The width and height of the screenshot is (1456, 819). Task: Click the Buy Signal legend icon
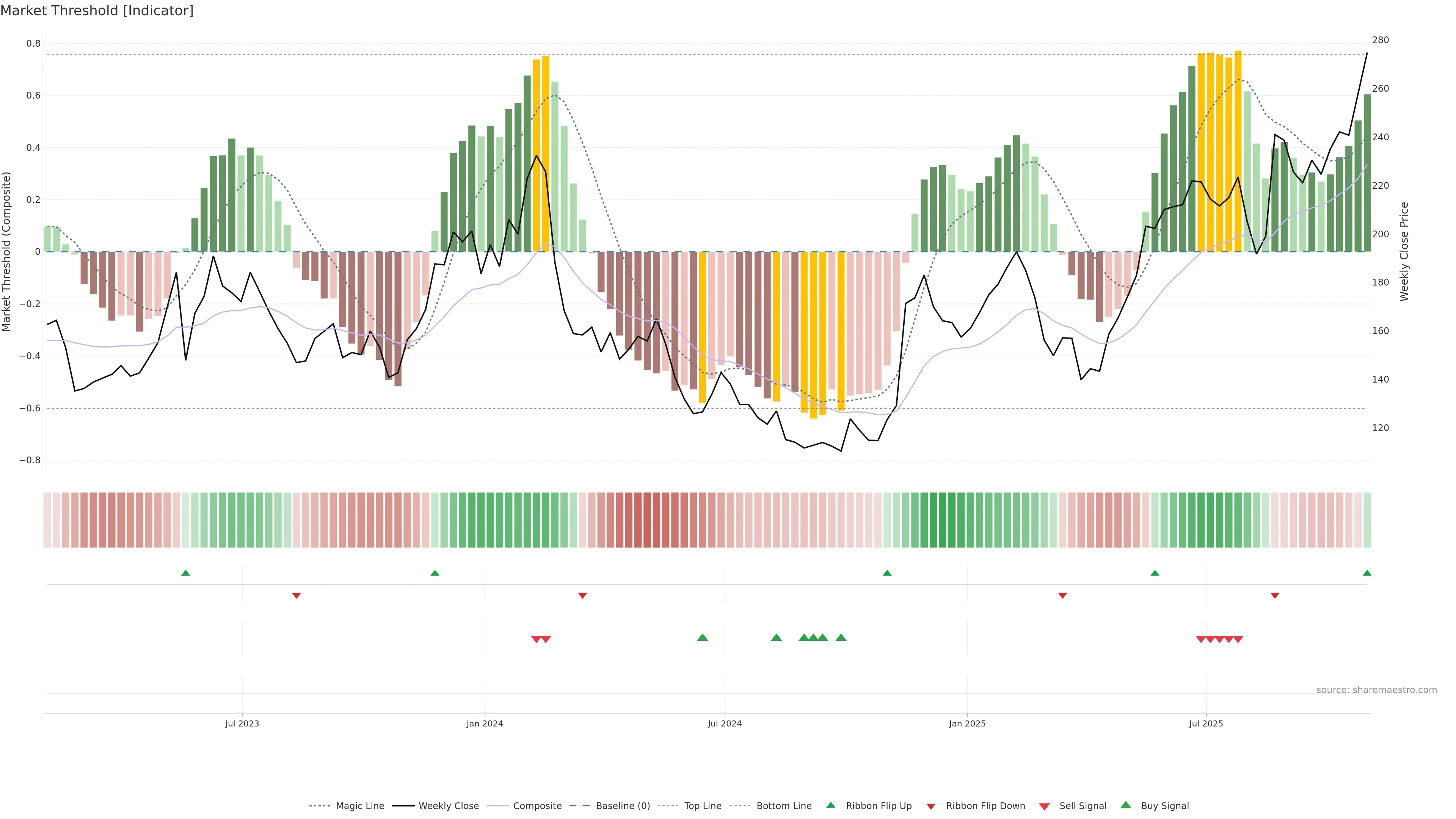[1125, 805]
